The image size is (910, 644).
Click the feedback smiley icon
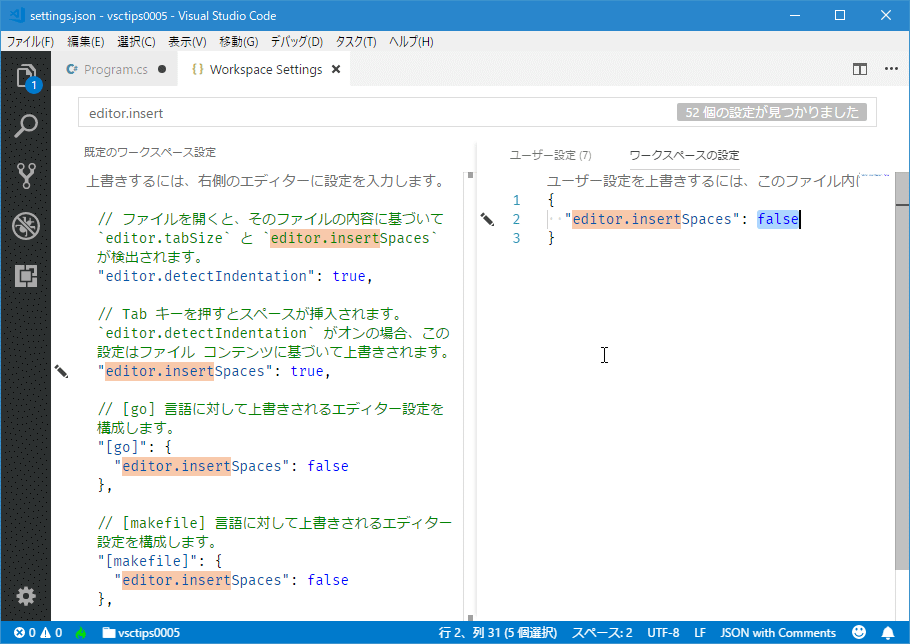click(859, 633)
